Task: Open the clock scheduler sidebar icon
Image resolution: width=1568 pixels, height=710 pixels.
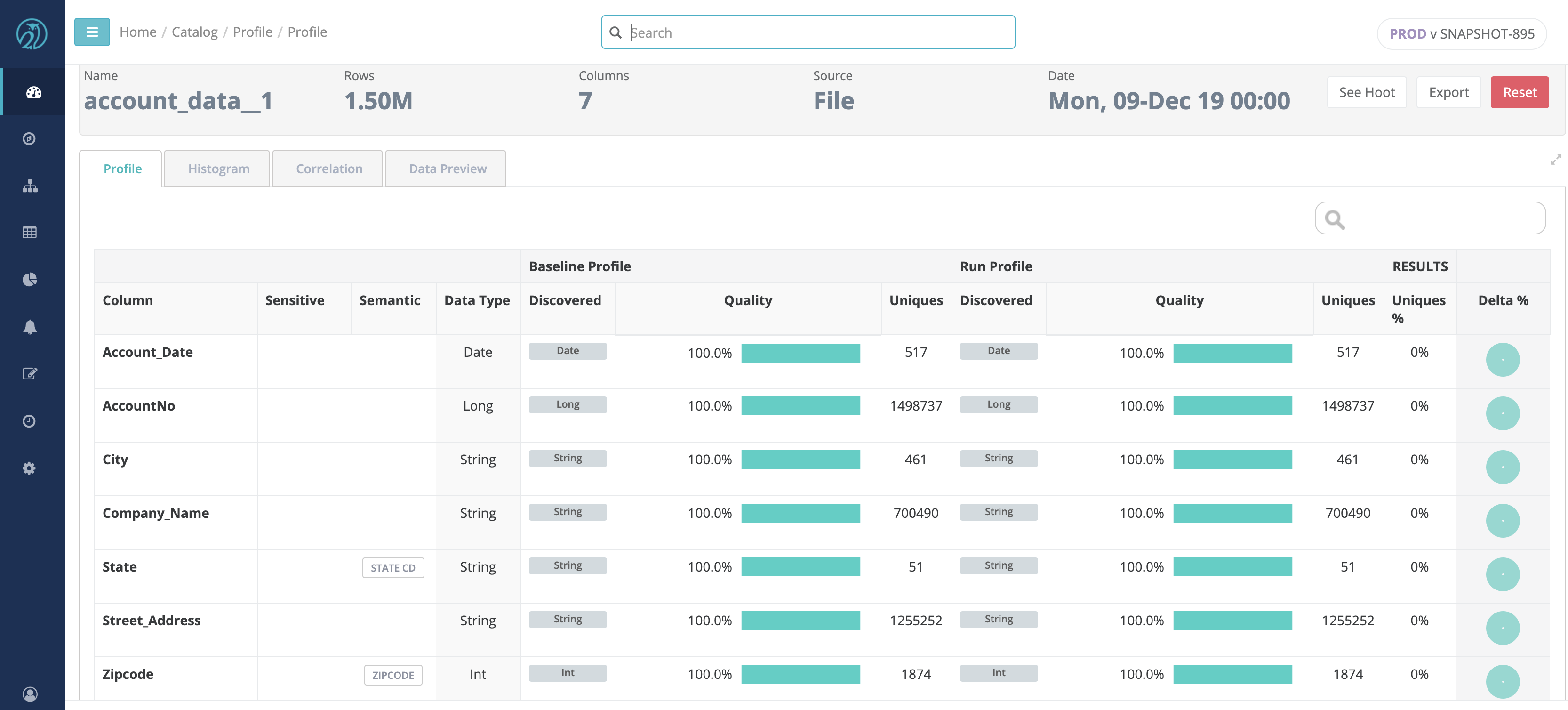Action: point(29,421)
